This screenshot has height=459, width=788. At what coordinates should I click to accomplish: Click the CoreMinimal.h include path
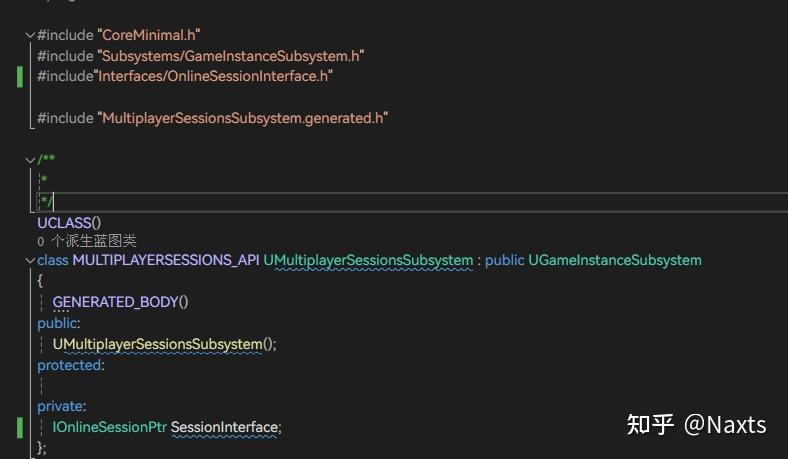(x=150, y=34)
